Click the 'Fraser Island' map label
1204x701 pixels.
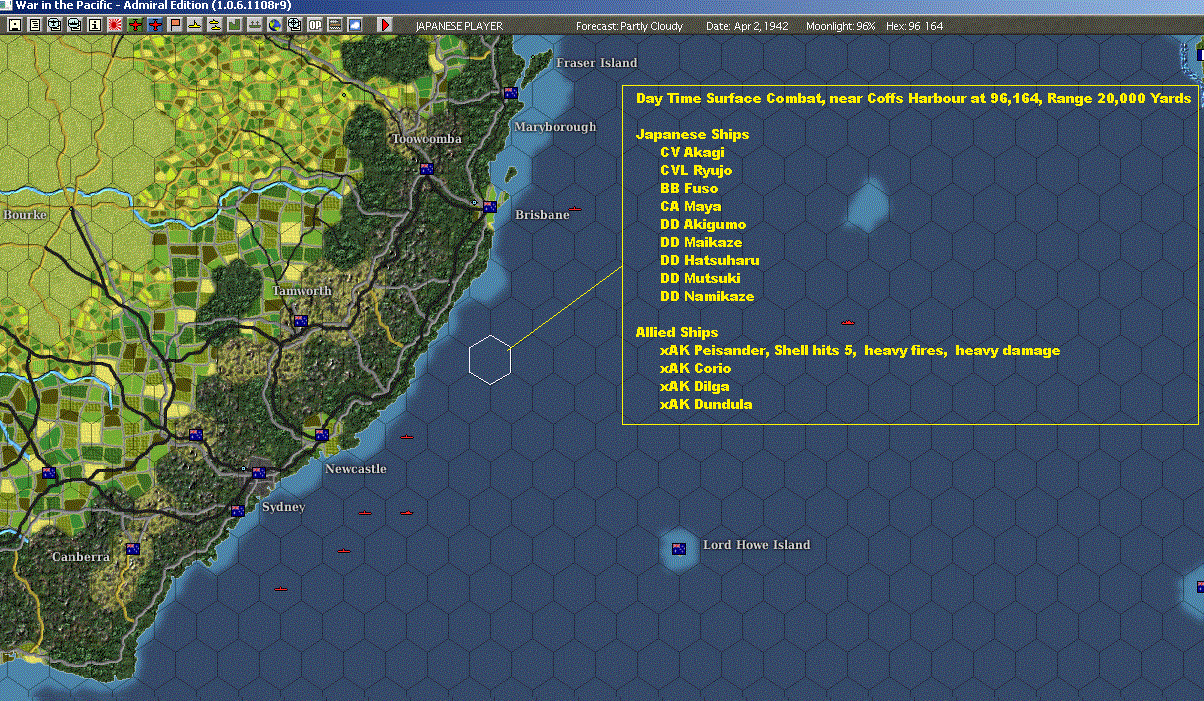click(597, 63)
